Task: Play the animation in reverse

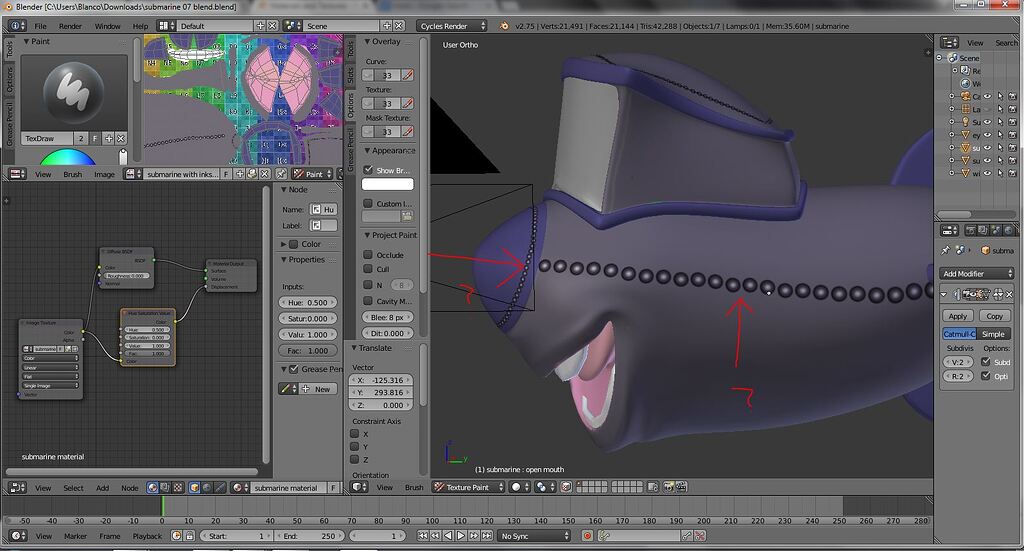Action: (448, 536)
